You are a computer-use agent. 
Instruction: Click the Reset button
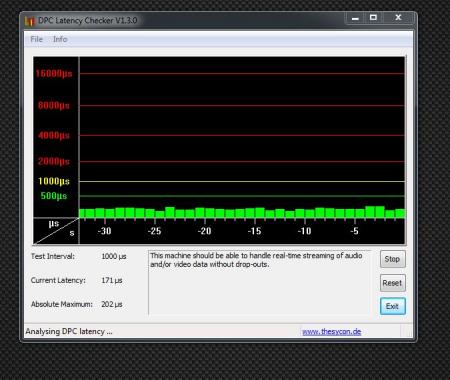[x=392, y=283]
